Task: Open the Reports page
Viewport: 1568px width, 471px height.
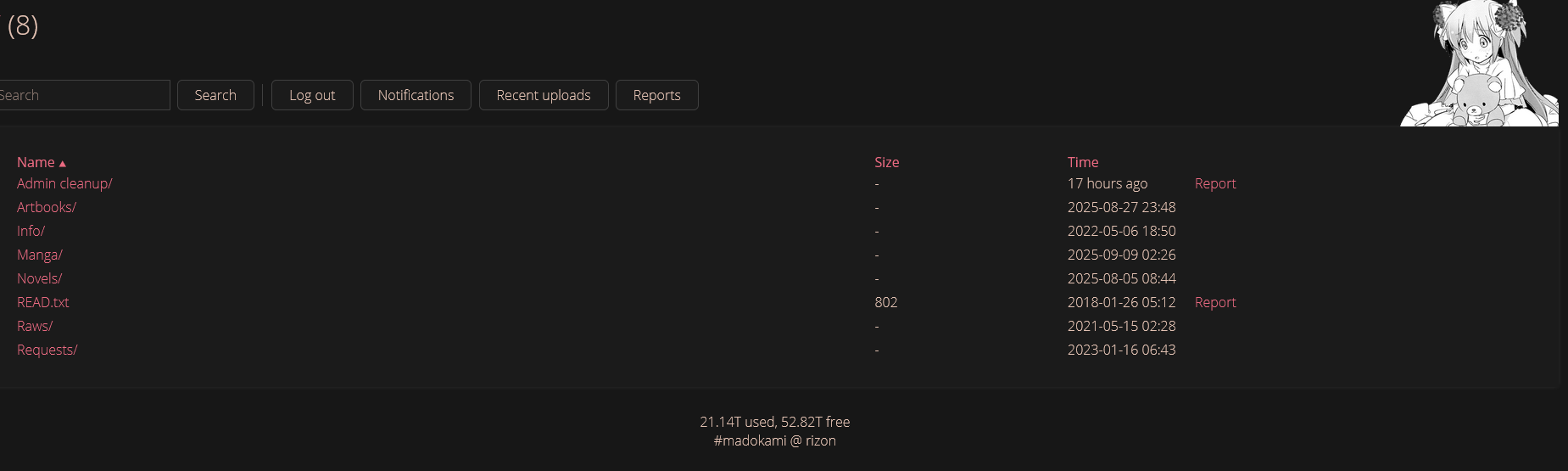Action: click(x=657, y=95)
